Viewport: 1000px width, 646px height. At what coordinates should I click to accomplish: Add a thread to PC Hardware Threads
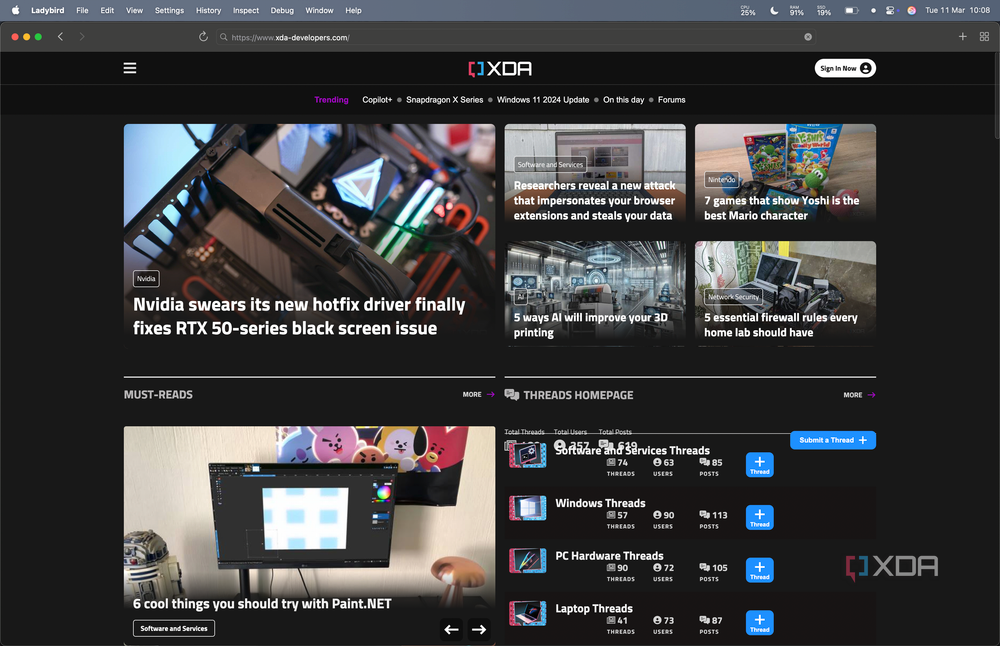(760, 570)
